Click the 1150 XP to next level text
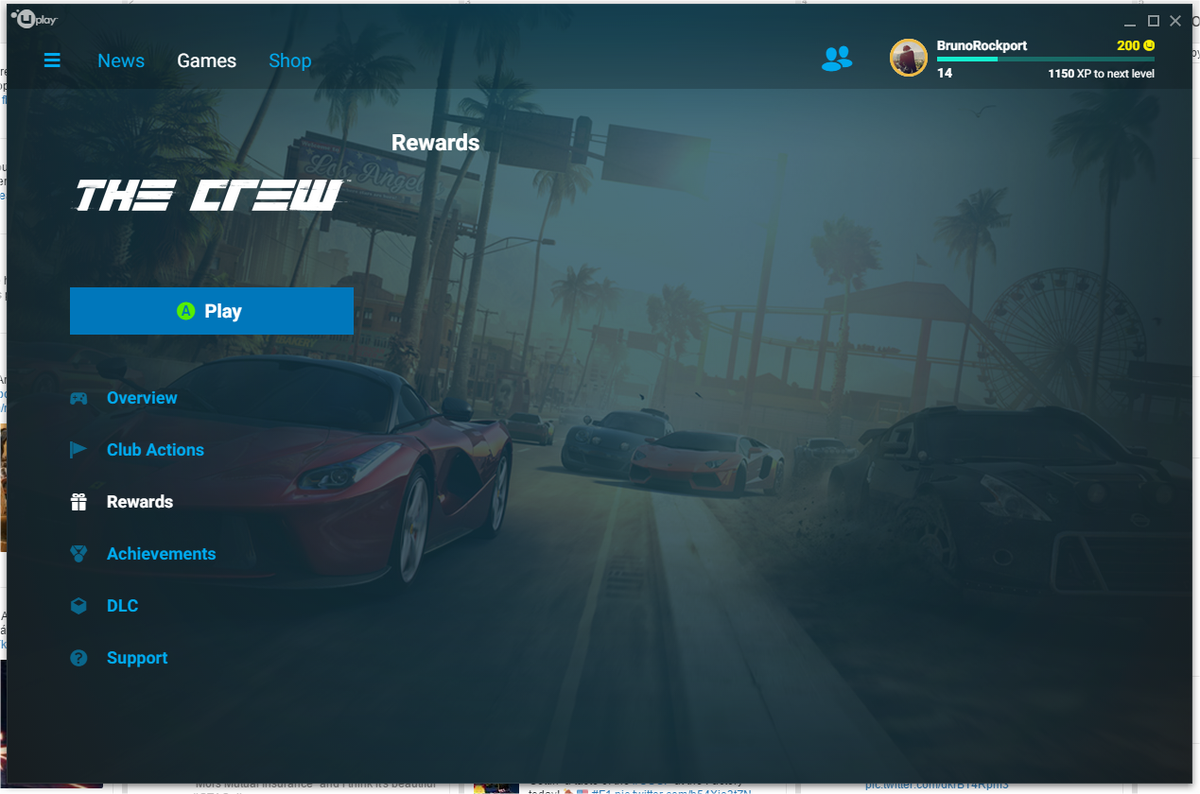This screenshot has width=1200, height=794. click(x=1101, y=74)
